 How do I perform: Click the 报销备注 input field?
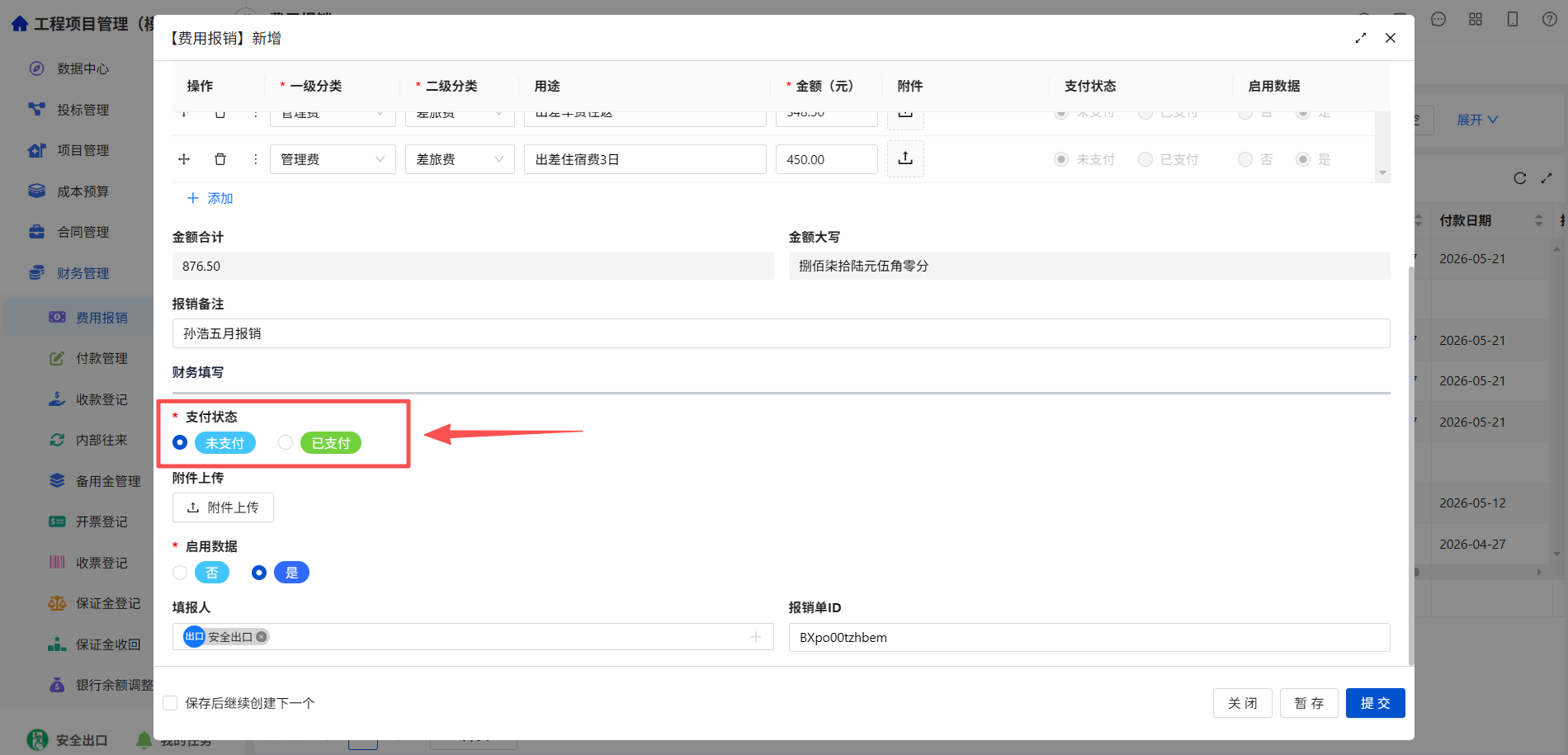point(781,333)
